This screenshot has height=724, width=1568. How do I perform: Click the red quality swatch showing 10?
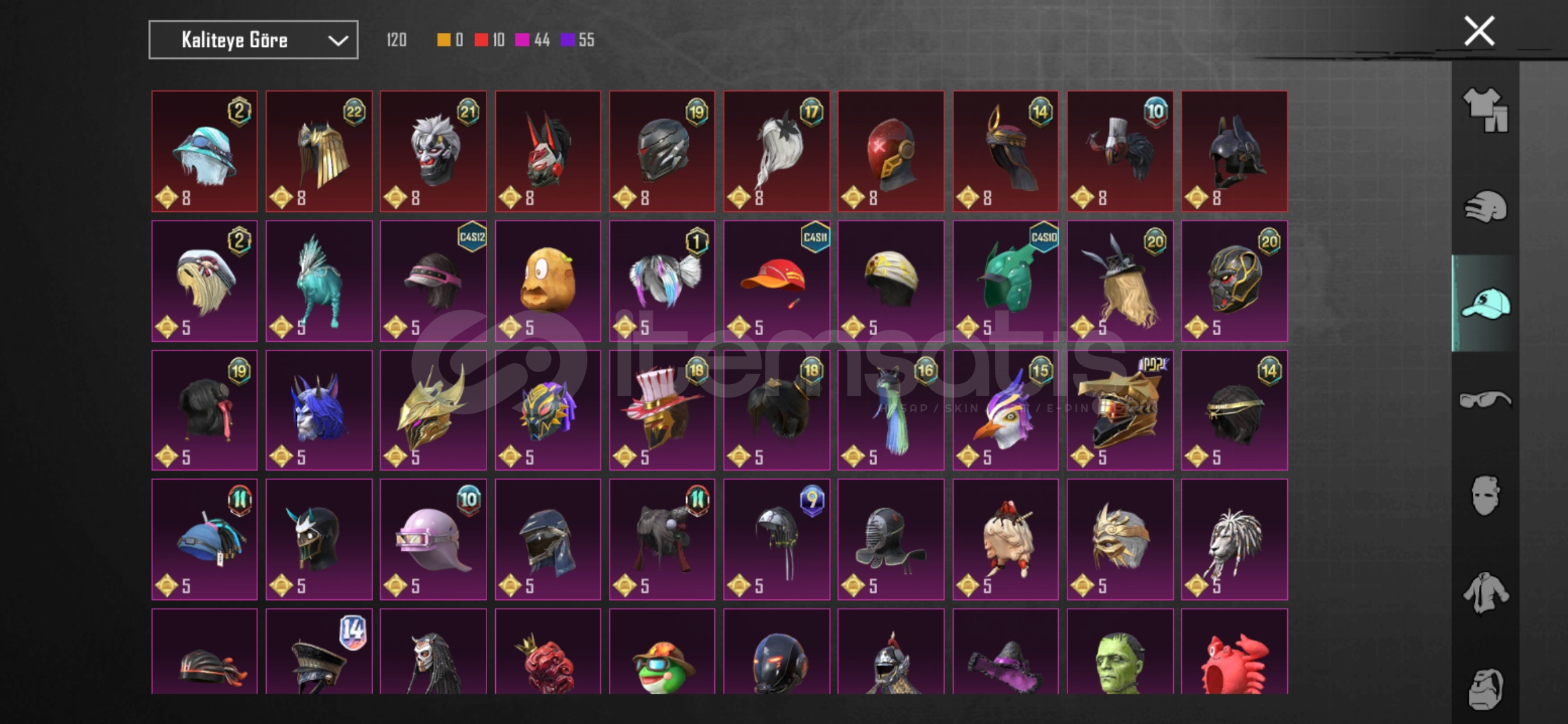[481, 40]
